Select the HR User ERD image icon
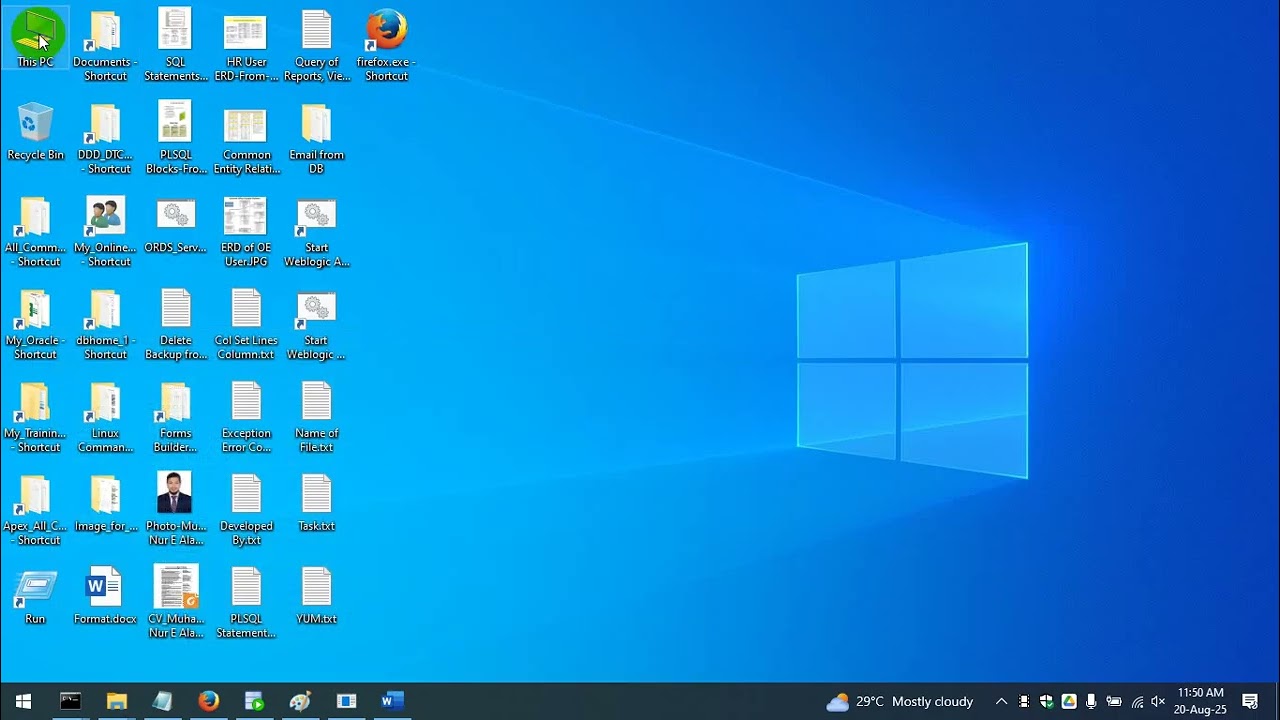 tap(246, 46)
